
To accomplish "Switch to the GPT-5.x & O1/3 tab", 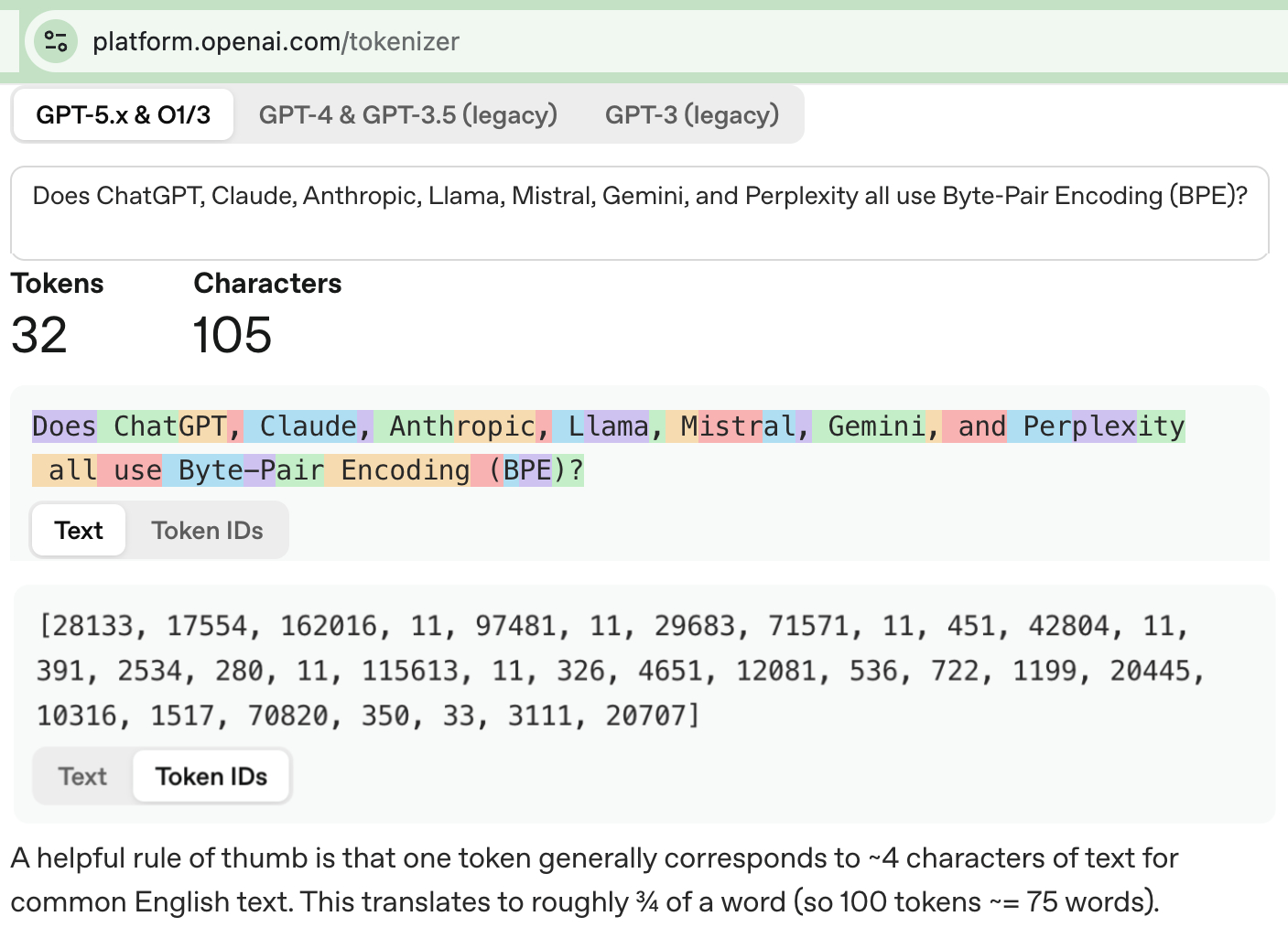I will (124, 114).
